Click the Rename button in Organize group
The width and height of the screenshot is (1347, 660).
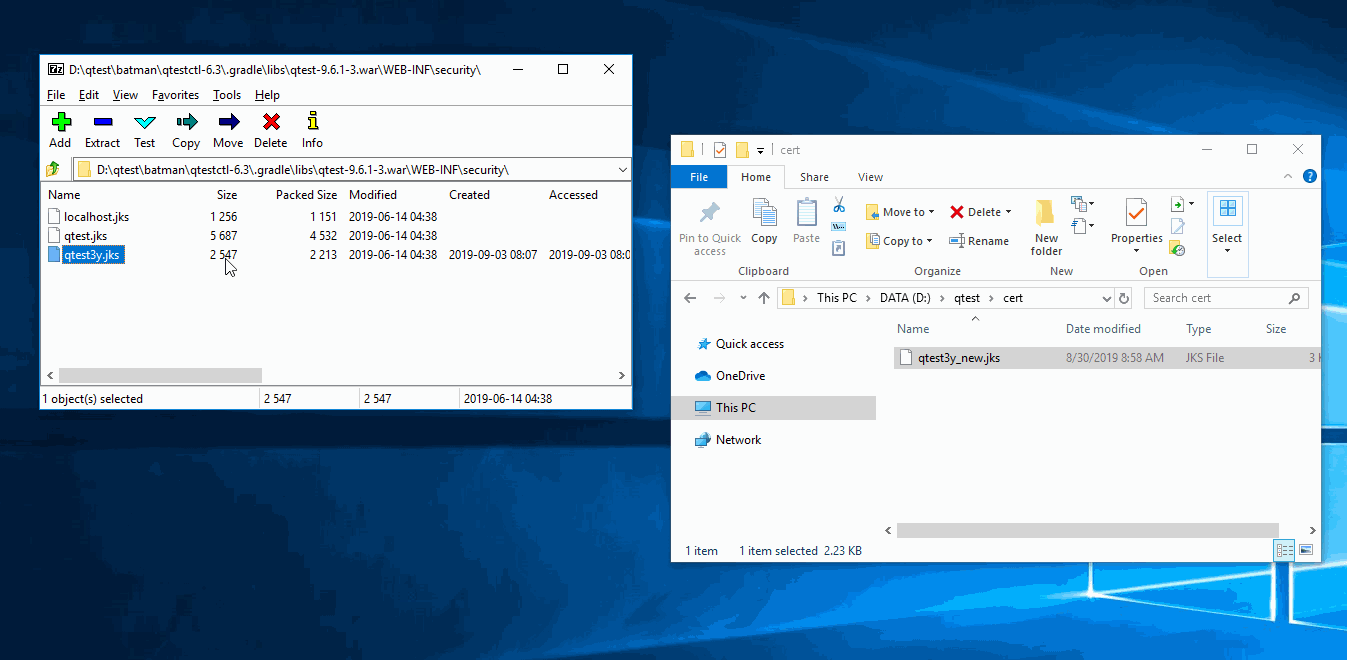(x=978, y=241)
